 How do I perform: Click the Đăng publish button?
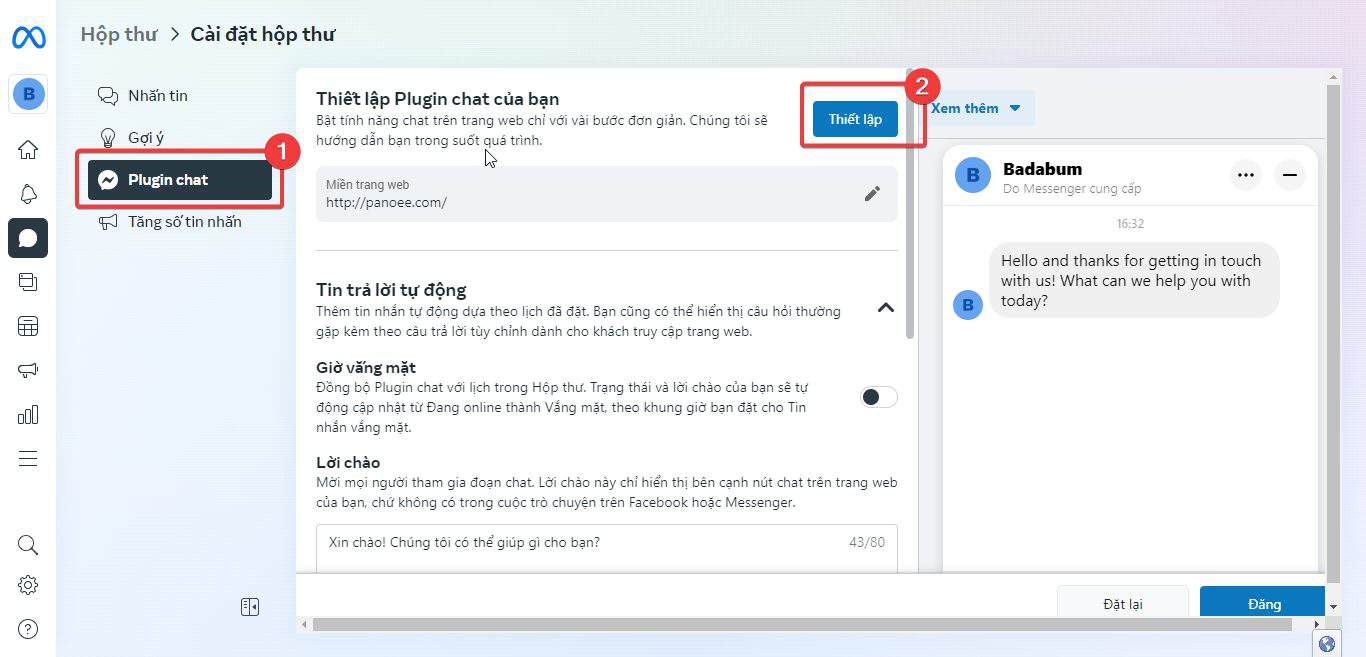pyautogui.click(x=1263, y=604)
